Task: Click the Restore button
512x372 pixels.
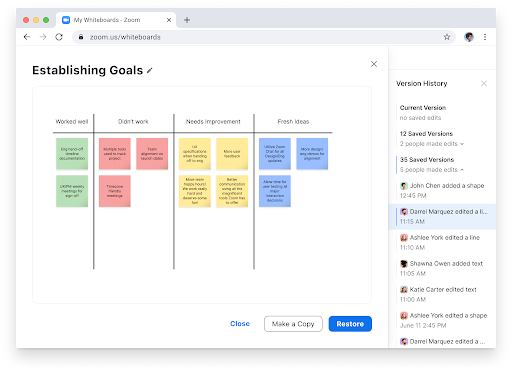Action: (x=350, y=324)
